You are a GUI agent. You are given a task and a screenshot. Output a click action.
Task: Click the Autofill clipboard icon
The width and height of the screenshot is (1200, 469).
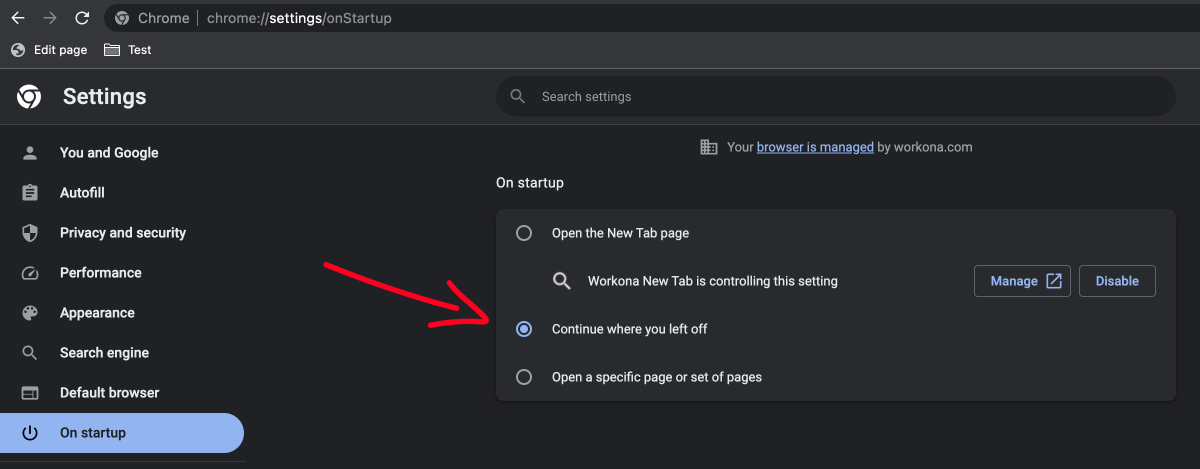click(x=30, y=193)
